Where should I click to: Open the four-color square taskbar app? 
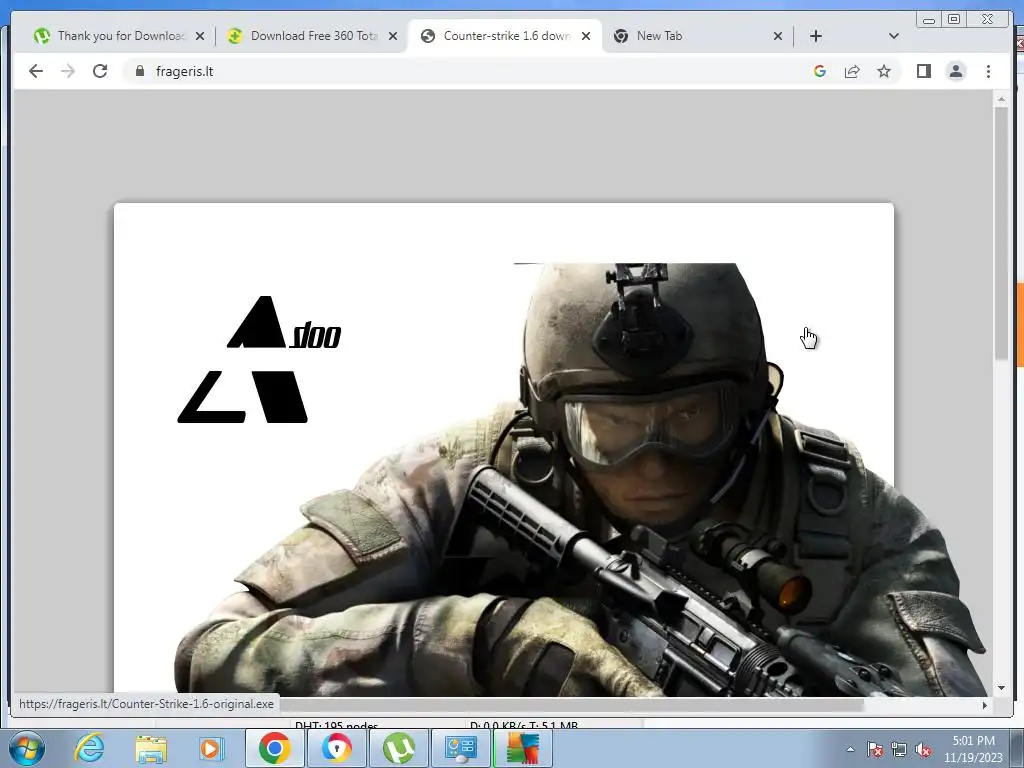(x=522, y=748)
